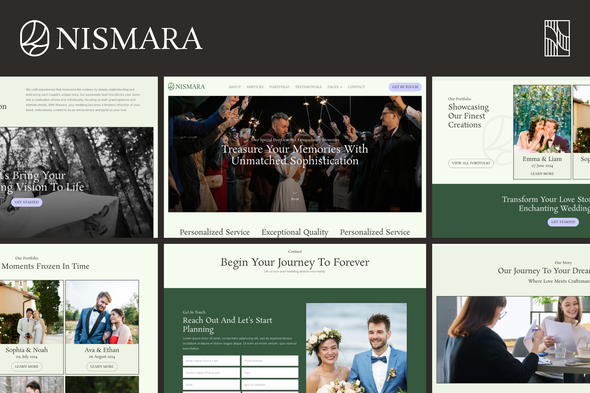Open the Testimonials nav link

tap(308, 87)
